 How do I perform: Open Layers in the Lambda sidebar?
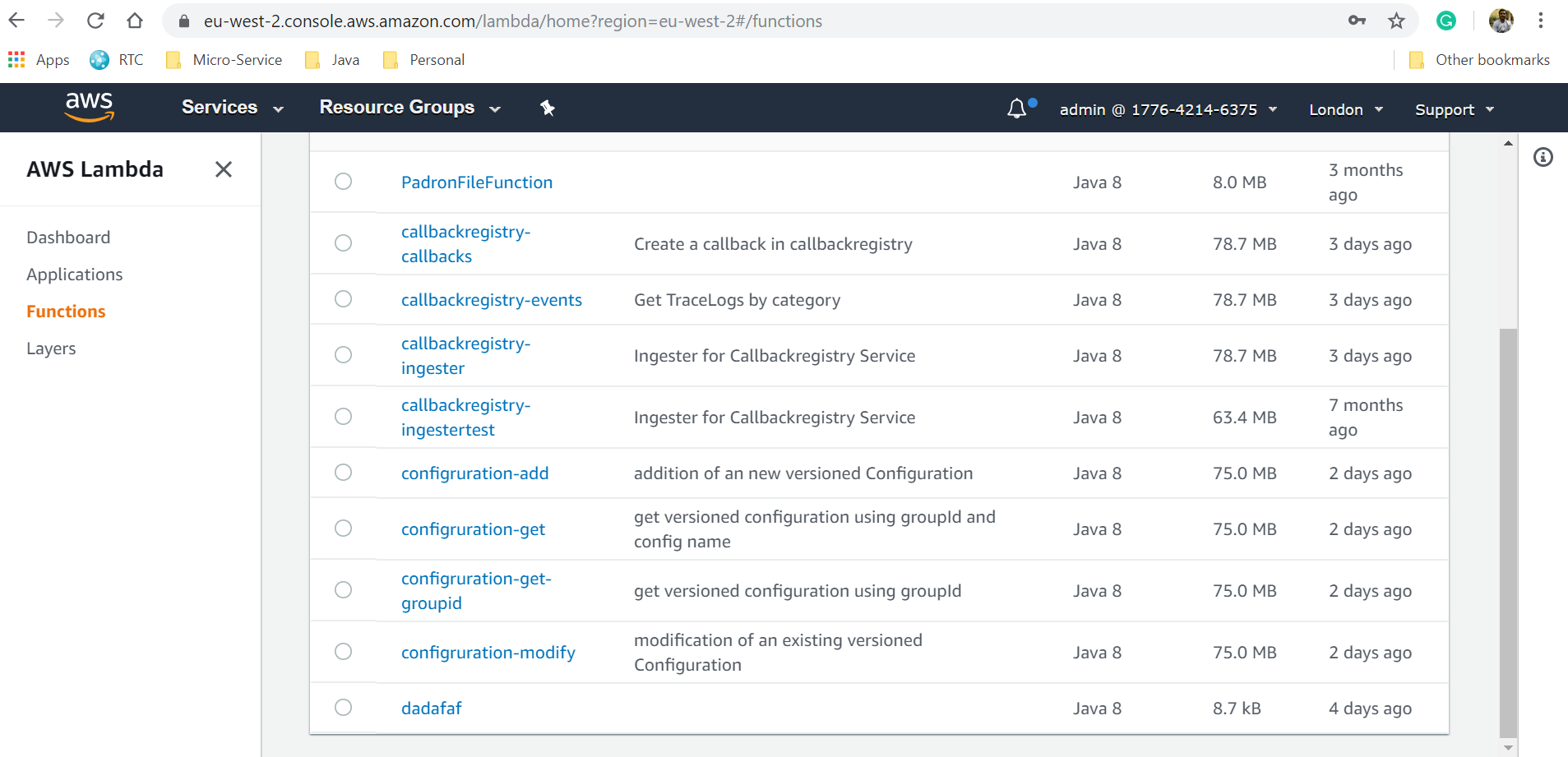[x=51, y=348]
